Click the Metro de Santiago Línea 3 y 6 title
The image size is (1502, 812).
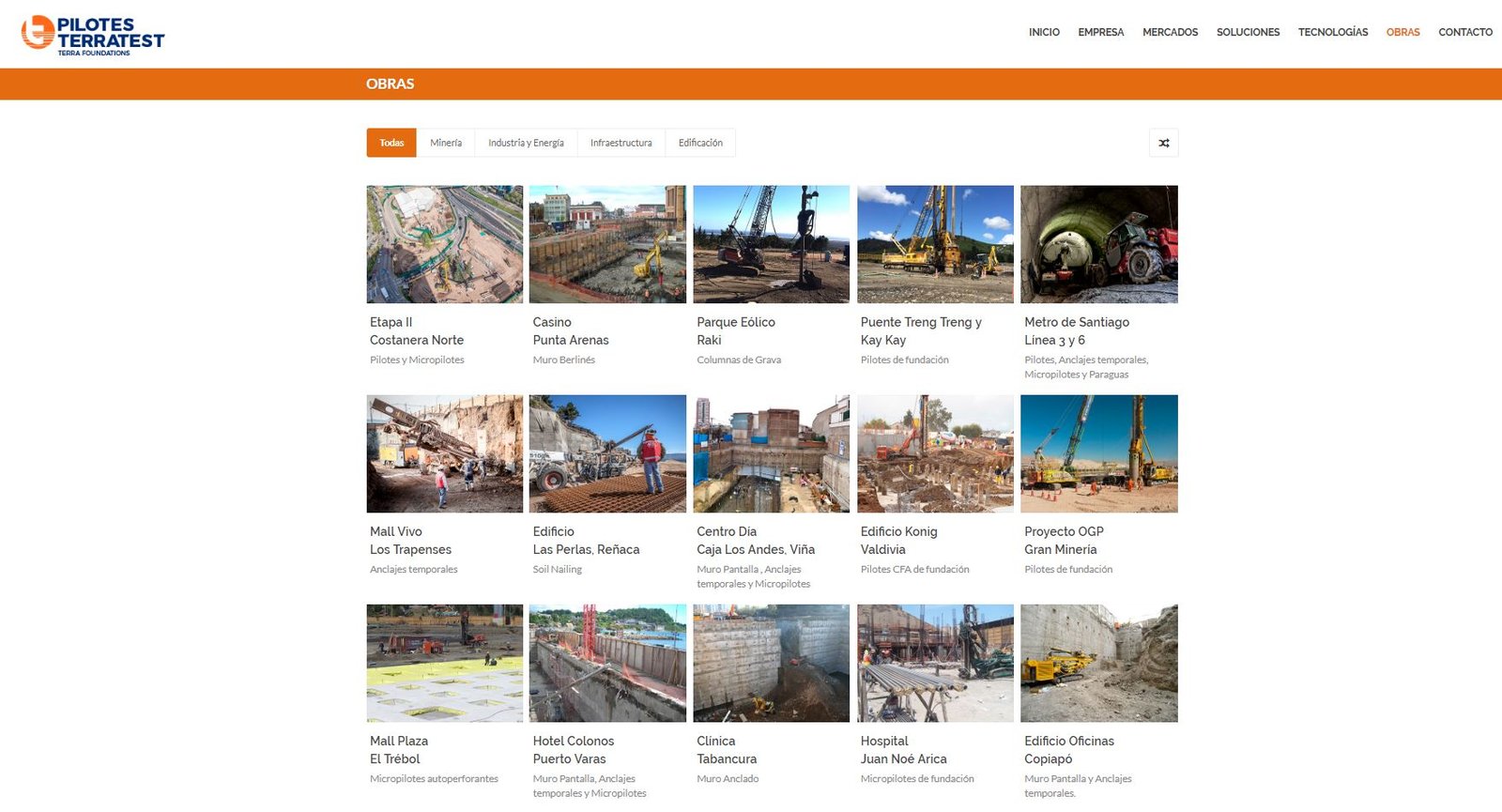coord(1077,331)
